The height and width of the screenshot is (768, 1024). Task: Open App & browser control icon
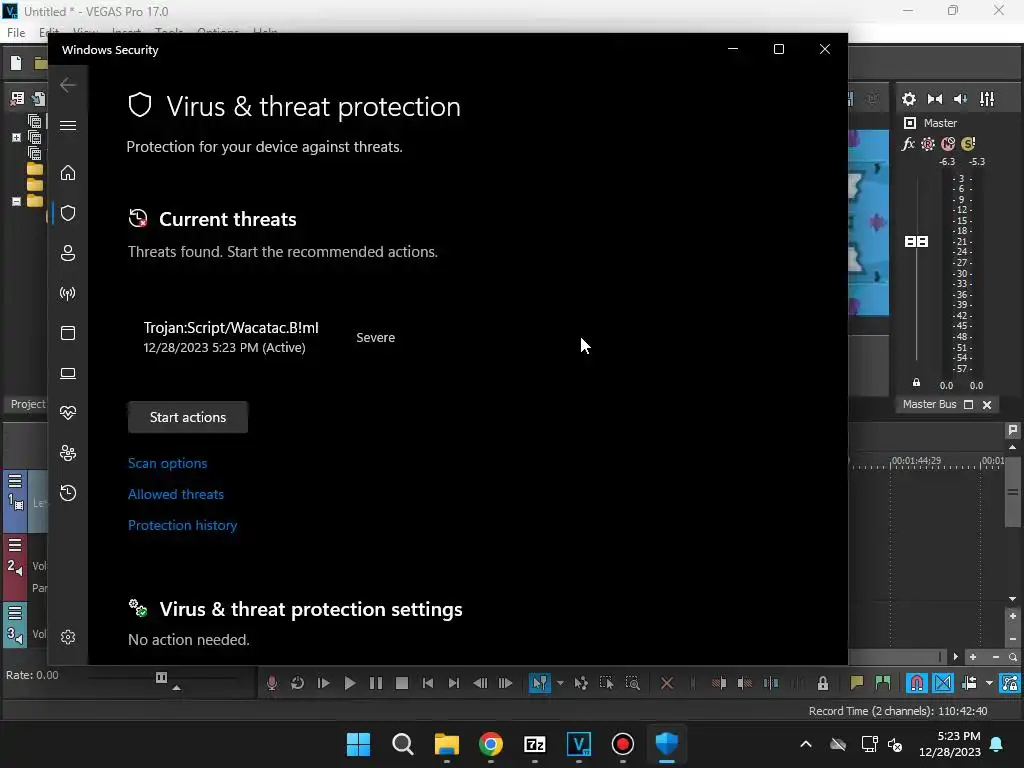(68, 333)
